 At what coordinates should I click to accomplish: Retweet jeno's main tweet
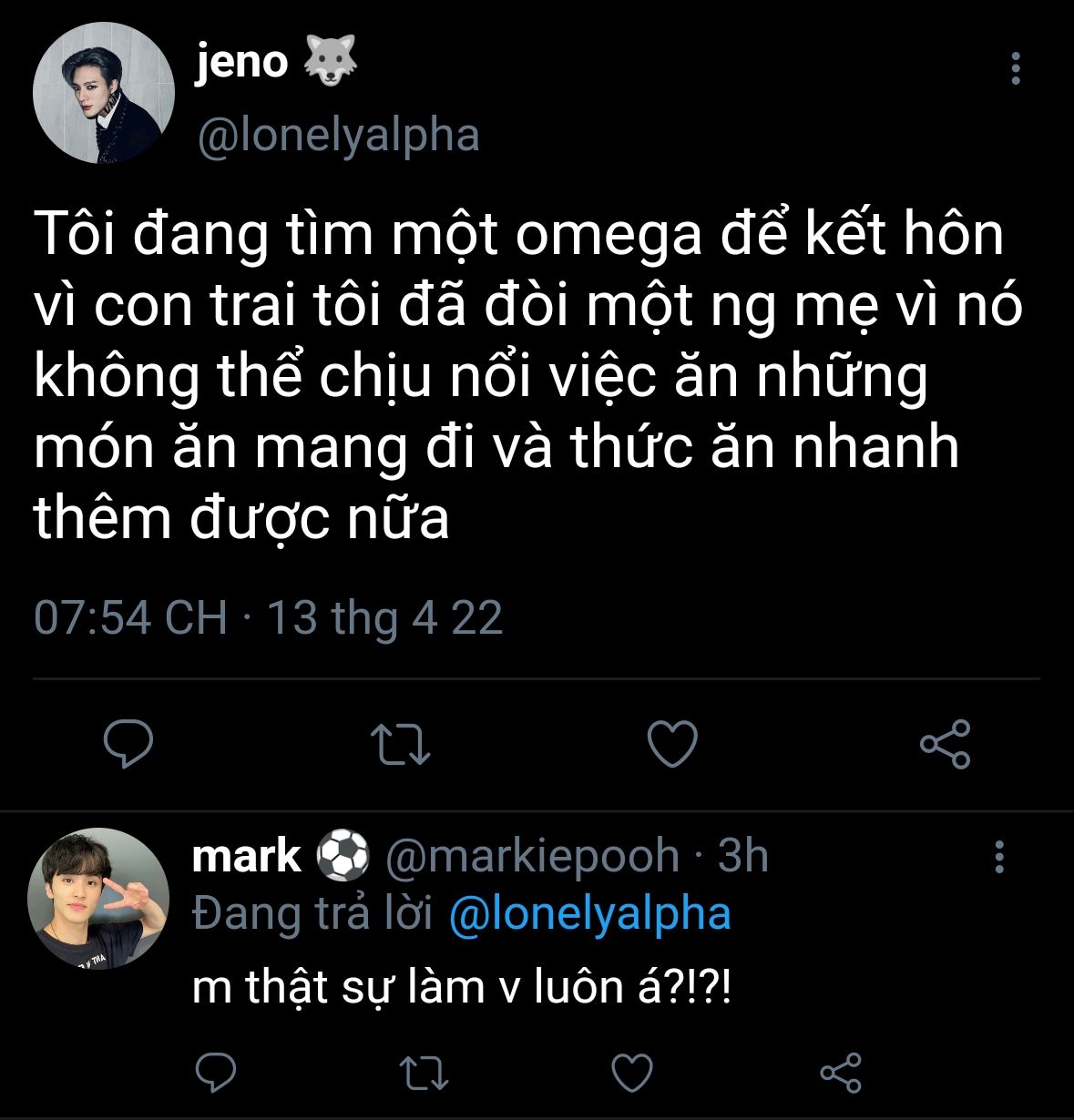403,743
